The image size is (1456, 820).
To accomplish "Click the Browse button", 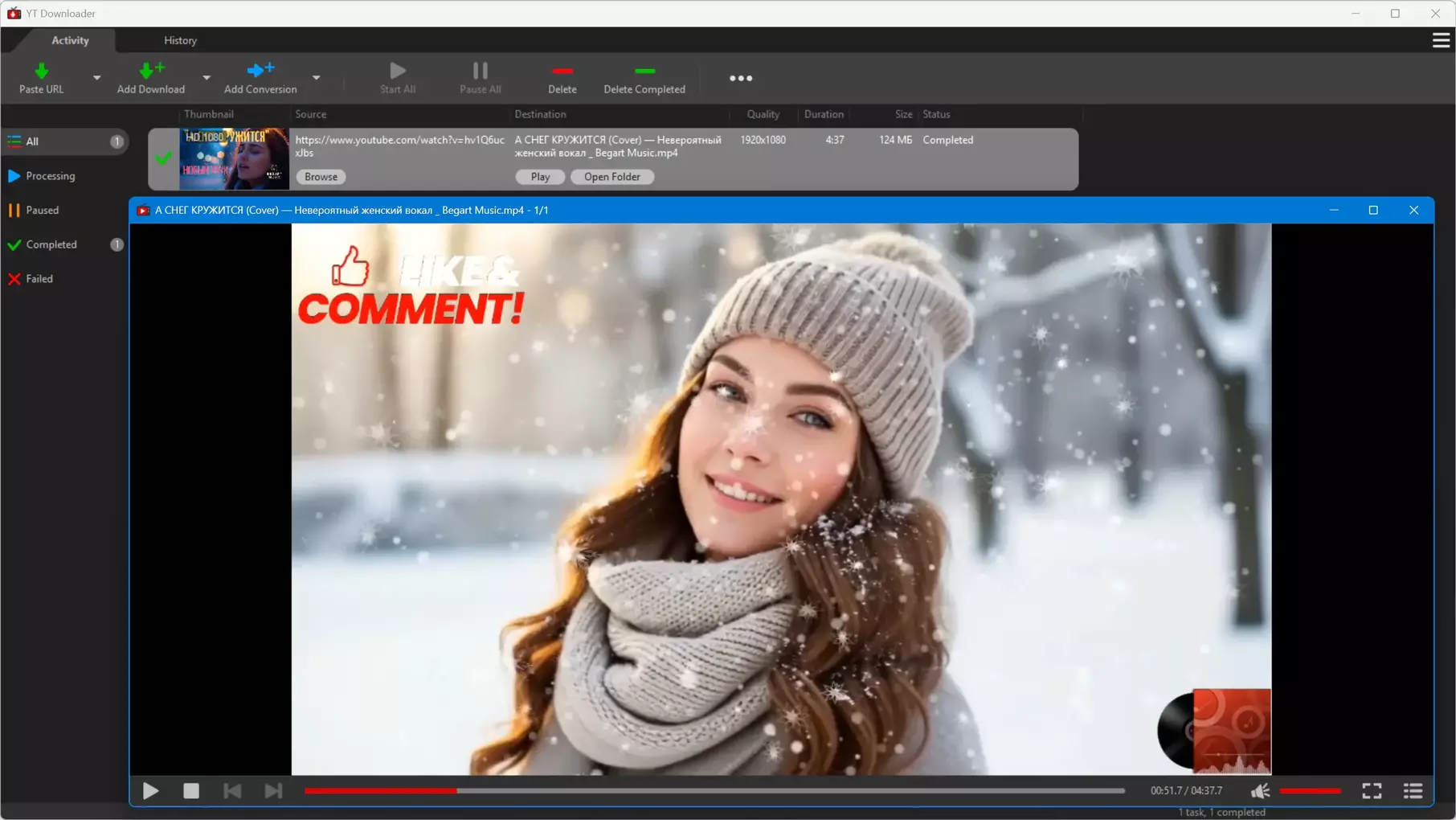I will coord(321,177).
